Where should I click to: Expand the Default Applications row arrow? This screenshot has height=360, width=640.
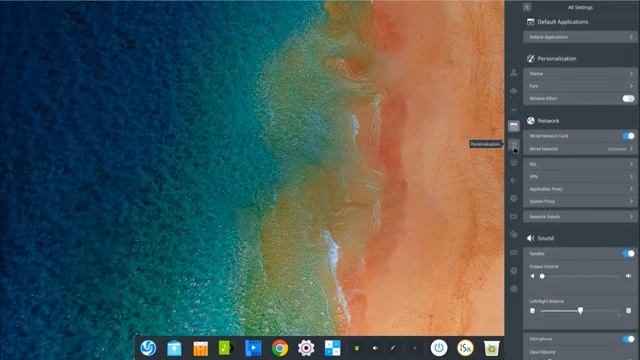tap(631, 37)
